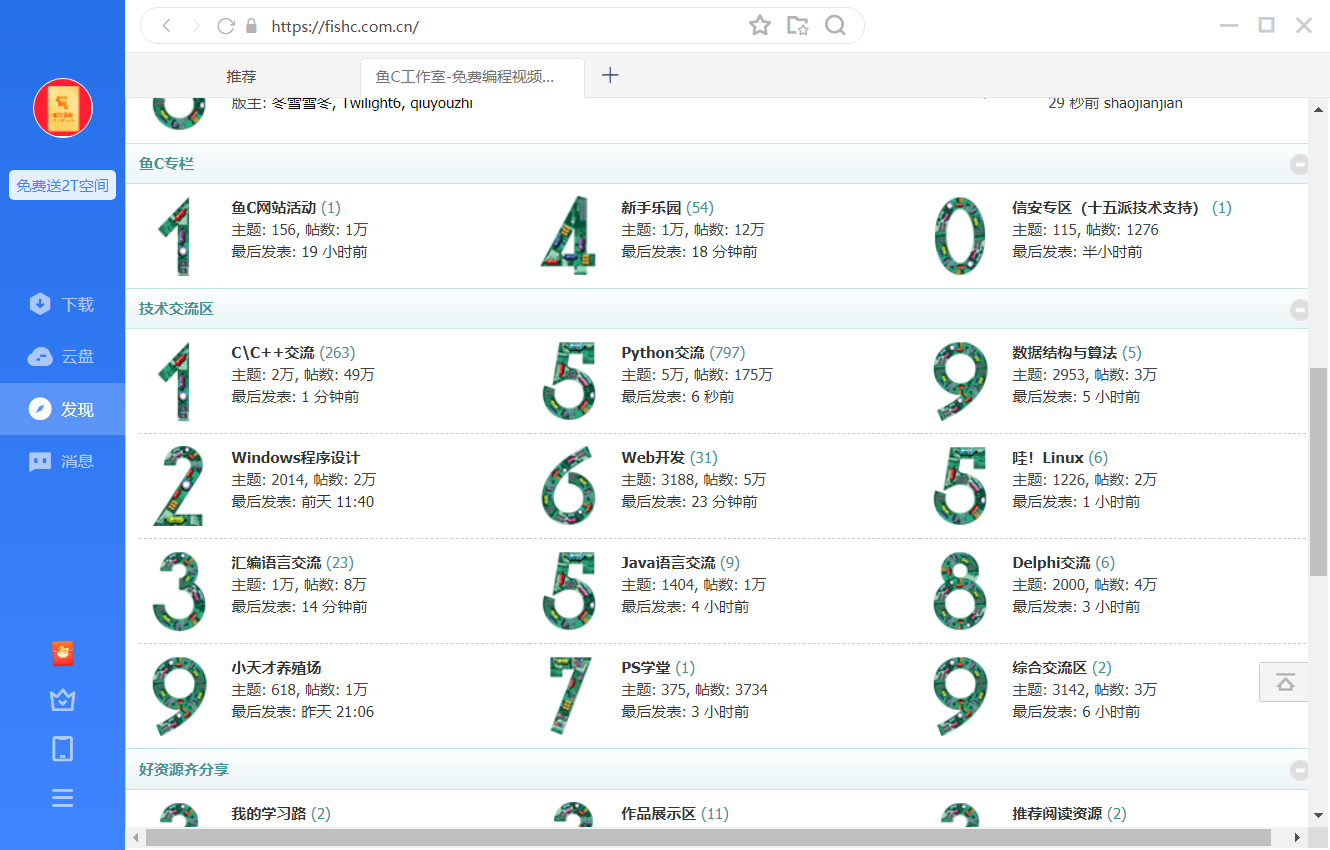Click the 技术交流区 section heading
The image size is (1330, 850).
tap(176, 309)
